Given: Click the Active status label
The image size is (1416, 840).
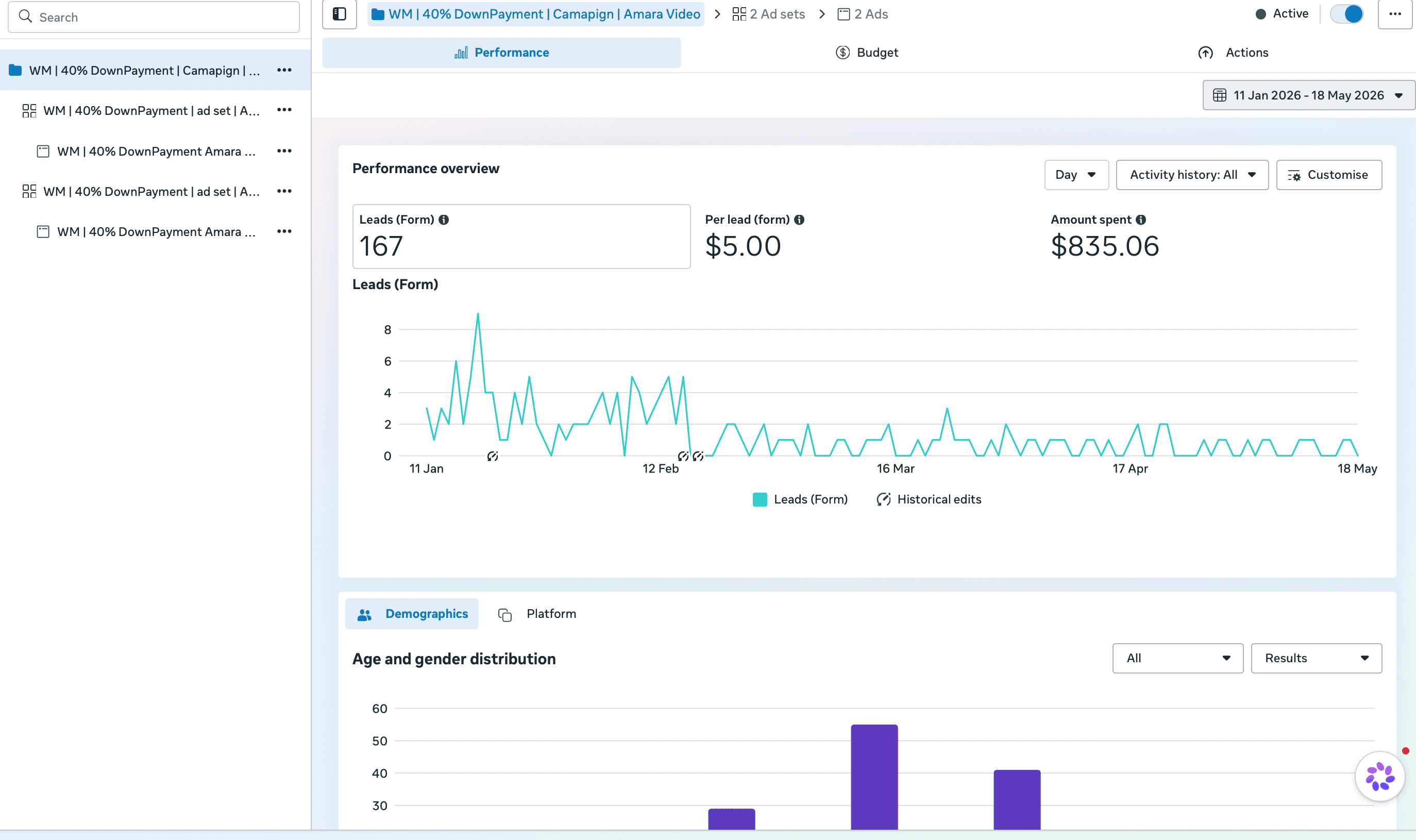Looking at the screenshot, I should click(x=1290, y=13).
